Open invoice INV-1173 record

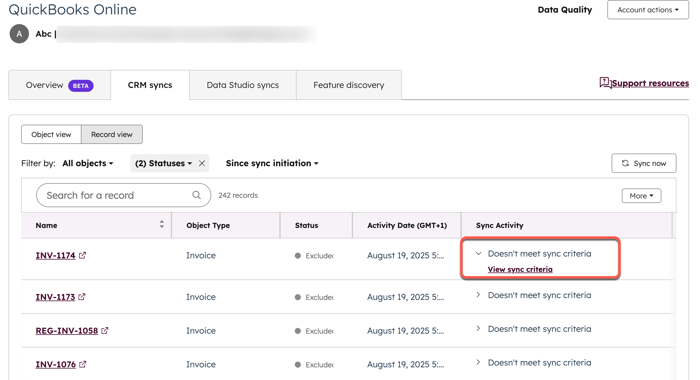(55, 297)
